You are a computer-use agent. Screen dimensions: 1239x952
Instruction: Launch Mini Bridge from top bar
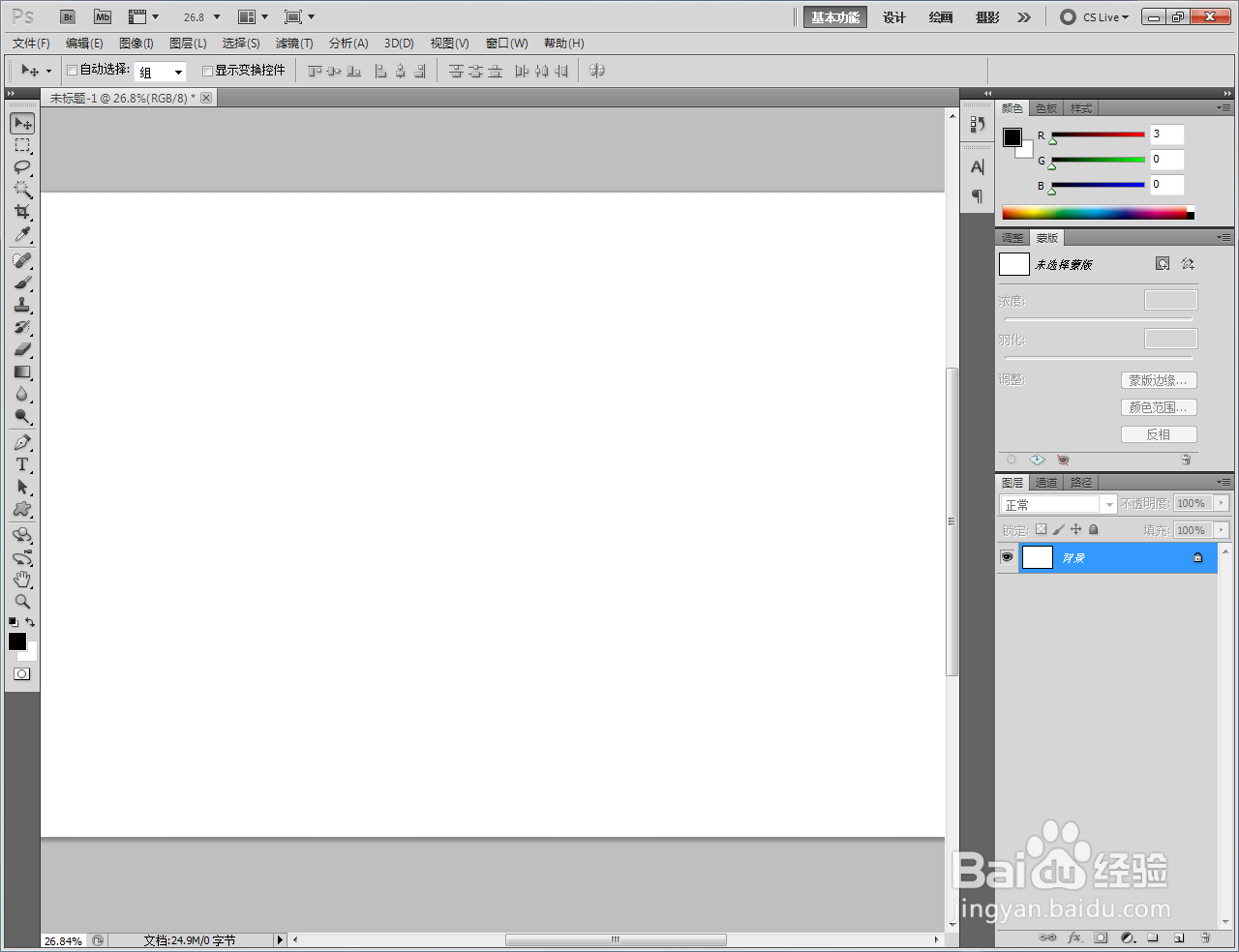(x=103, y=16)
